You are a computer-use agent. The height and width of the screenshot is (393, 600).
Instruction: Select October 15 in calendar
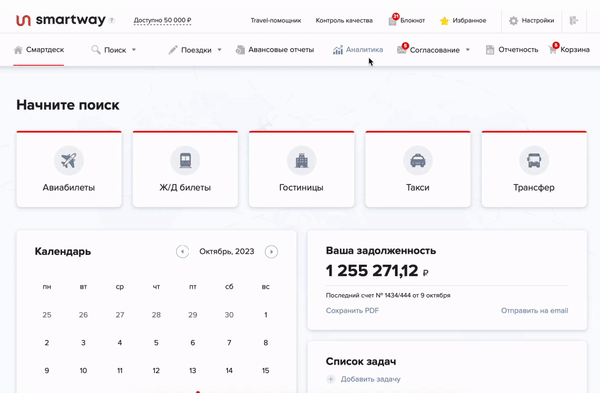pyautogui.click(x=266, y=371)
